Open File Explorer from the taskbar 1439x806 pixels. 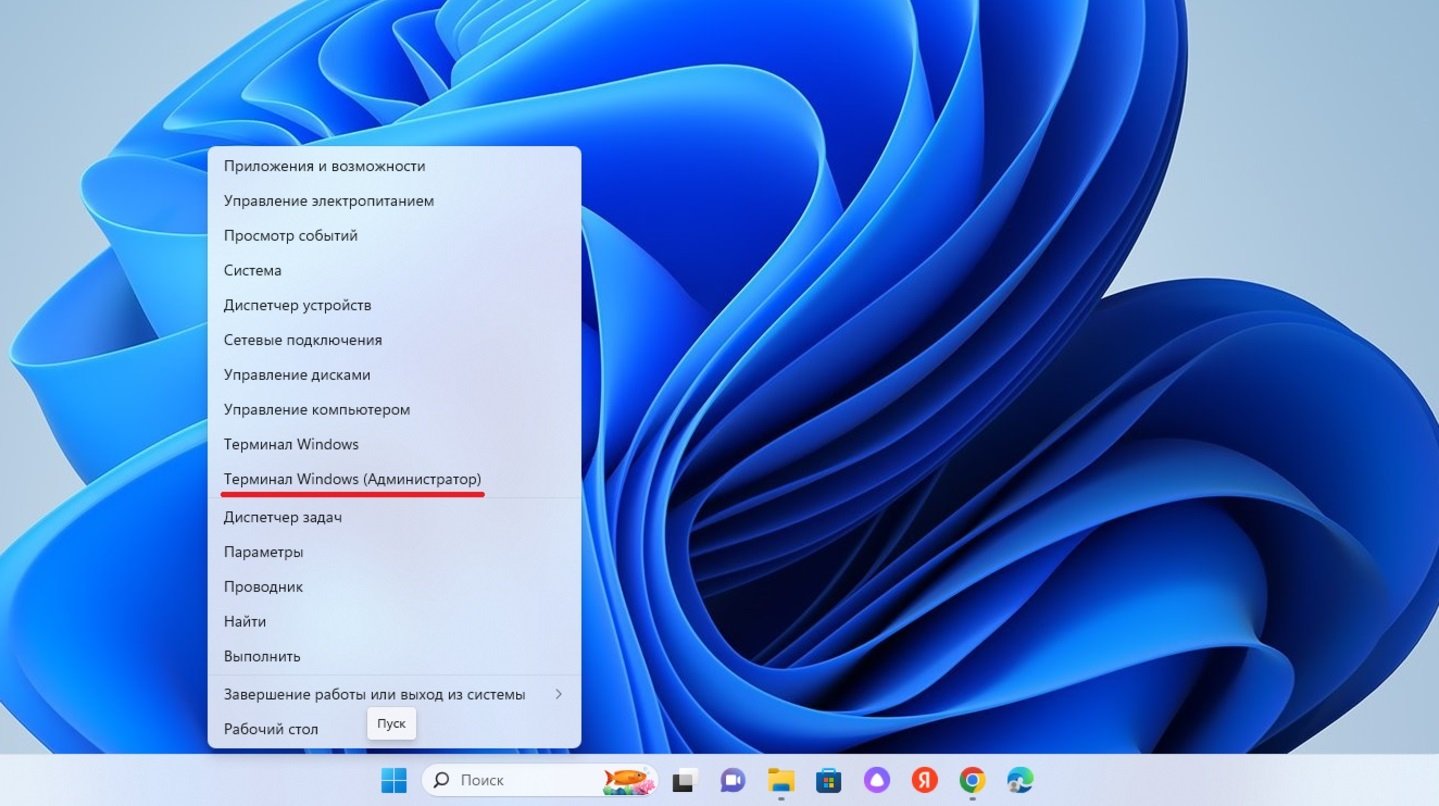[781, 780]
